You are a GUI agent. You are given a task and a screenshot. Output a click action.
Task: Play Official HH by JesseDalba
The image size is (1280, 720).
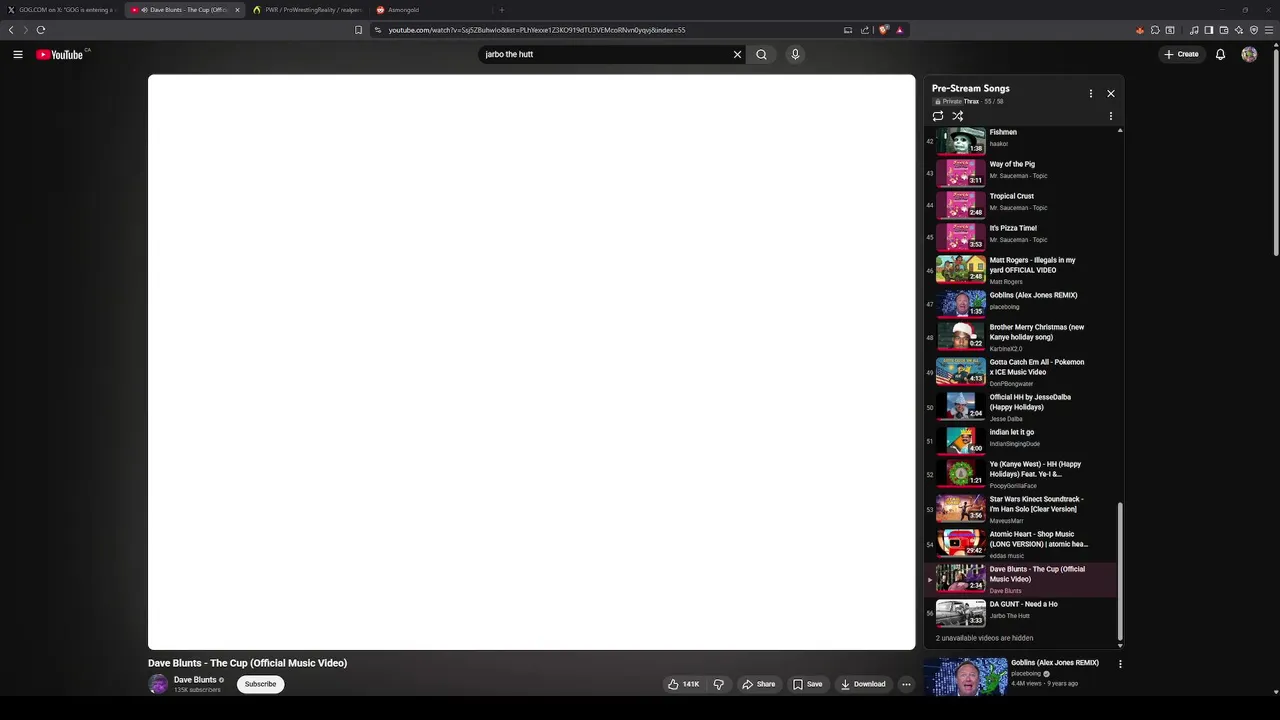1020,407
